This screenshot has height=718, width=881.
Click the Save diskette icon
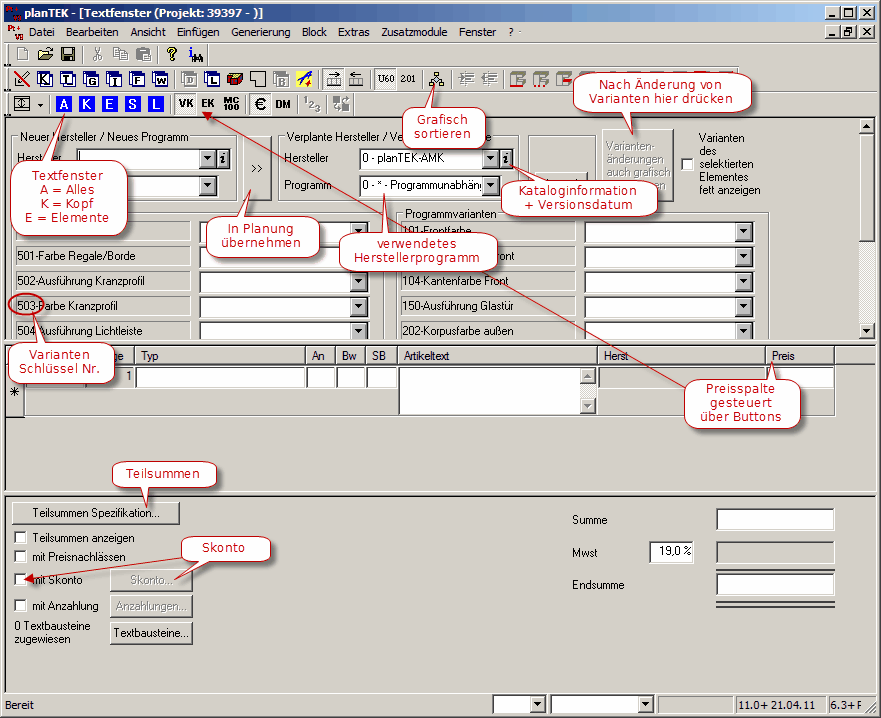[68, 54]
